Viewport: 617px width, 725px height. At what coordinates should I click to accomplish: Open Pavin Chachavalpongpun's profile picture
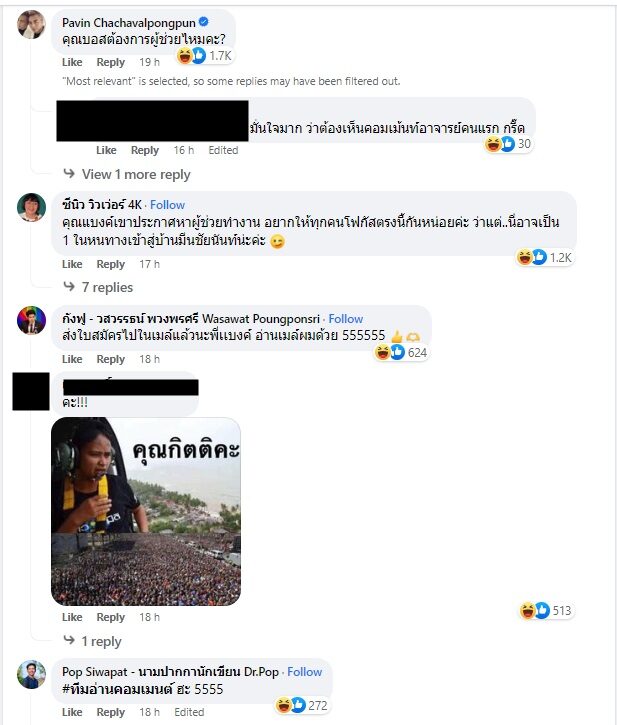coord(31,24)
